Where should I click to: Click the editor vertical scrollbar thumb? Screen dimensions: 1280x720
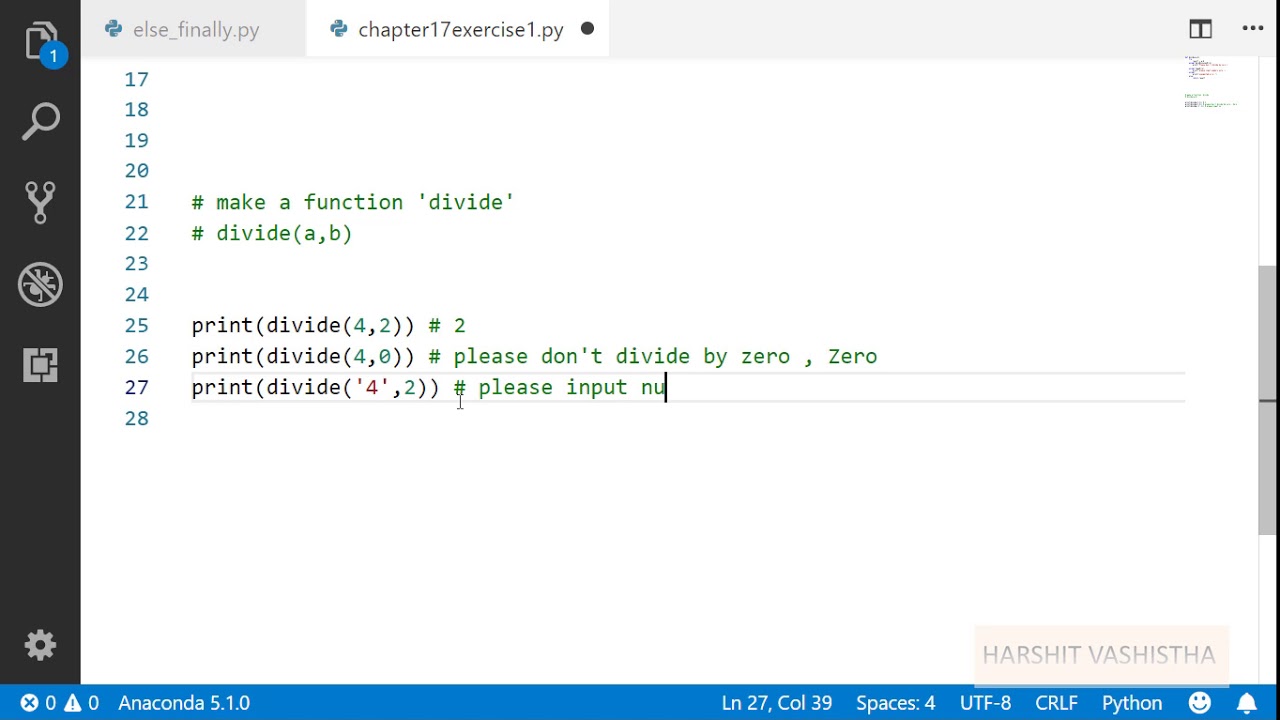click(x=1268, y=400)
